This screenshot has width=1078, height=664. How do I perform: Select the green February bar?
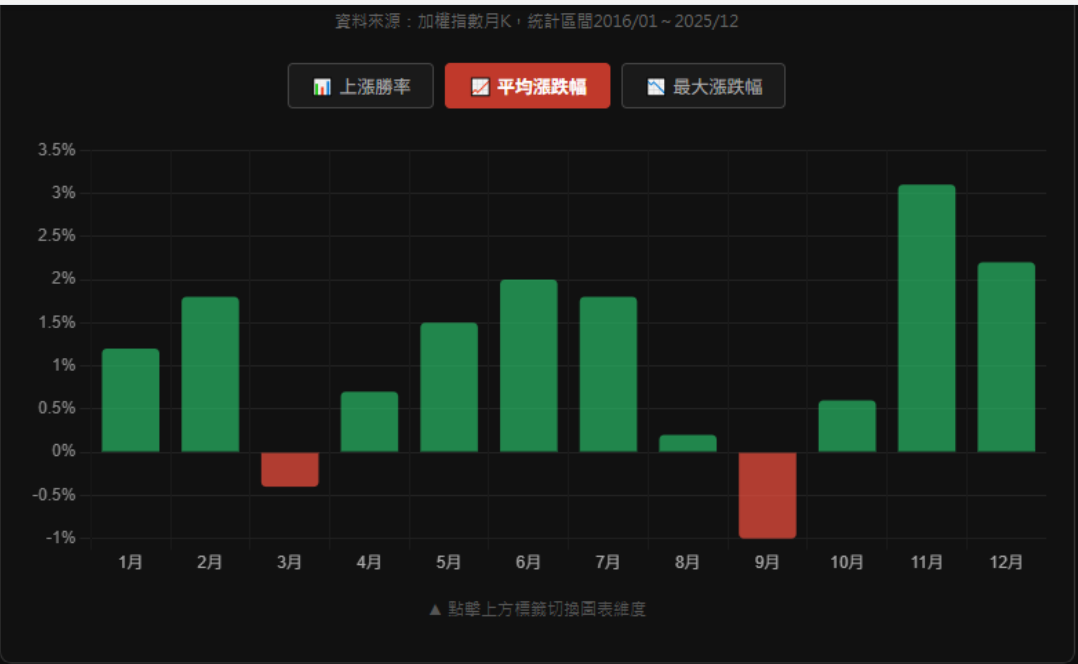pyautogui.click(x=210, y=374)
